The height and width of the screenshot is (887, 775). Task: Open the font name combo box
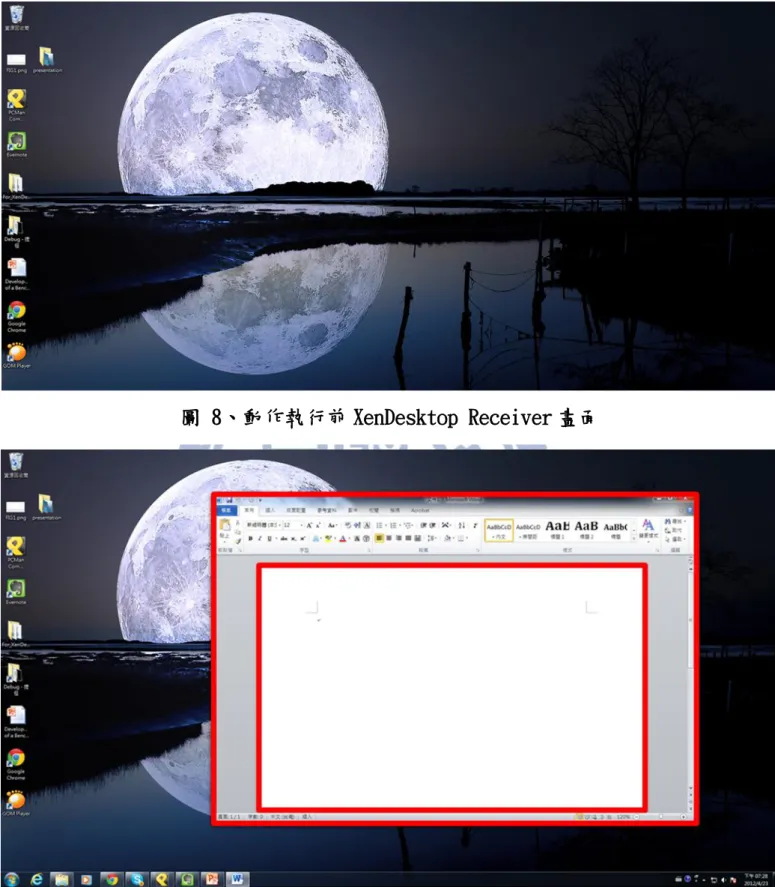tap(264, 525)
